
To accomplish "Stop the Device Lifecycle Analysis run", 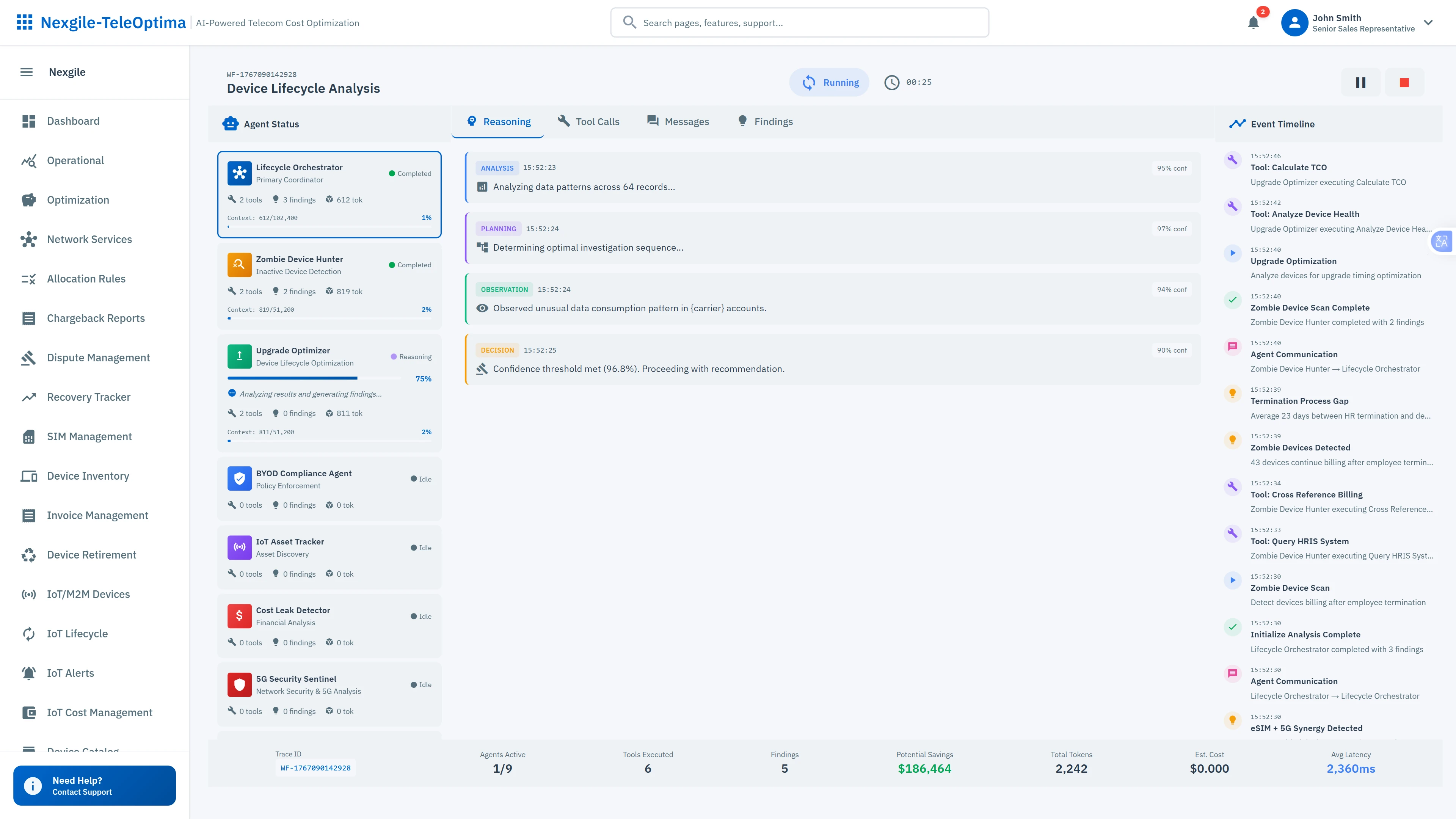I will pyautogui.click(x=1404, y=82).
